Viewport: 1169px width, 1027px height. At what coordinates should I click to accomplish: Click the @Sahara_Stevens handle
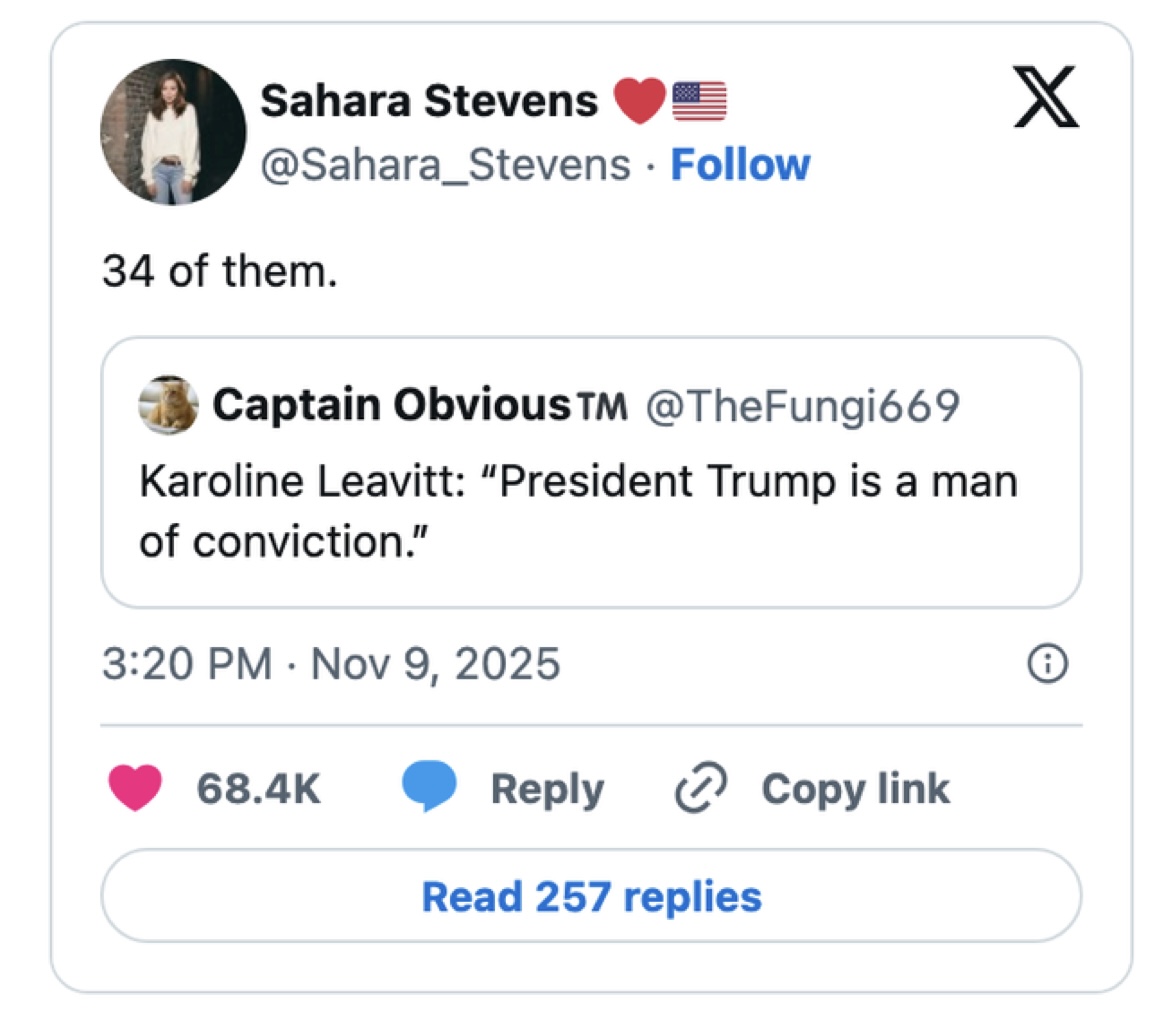click(x=445, y=165)
